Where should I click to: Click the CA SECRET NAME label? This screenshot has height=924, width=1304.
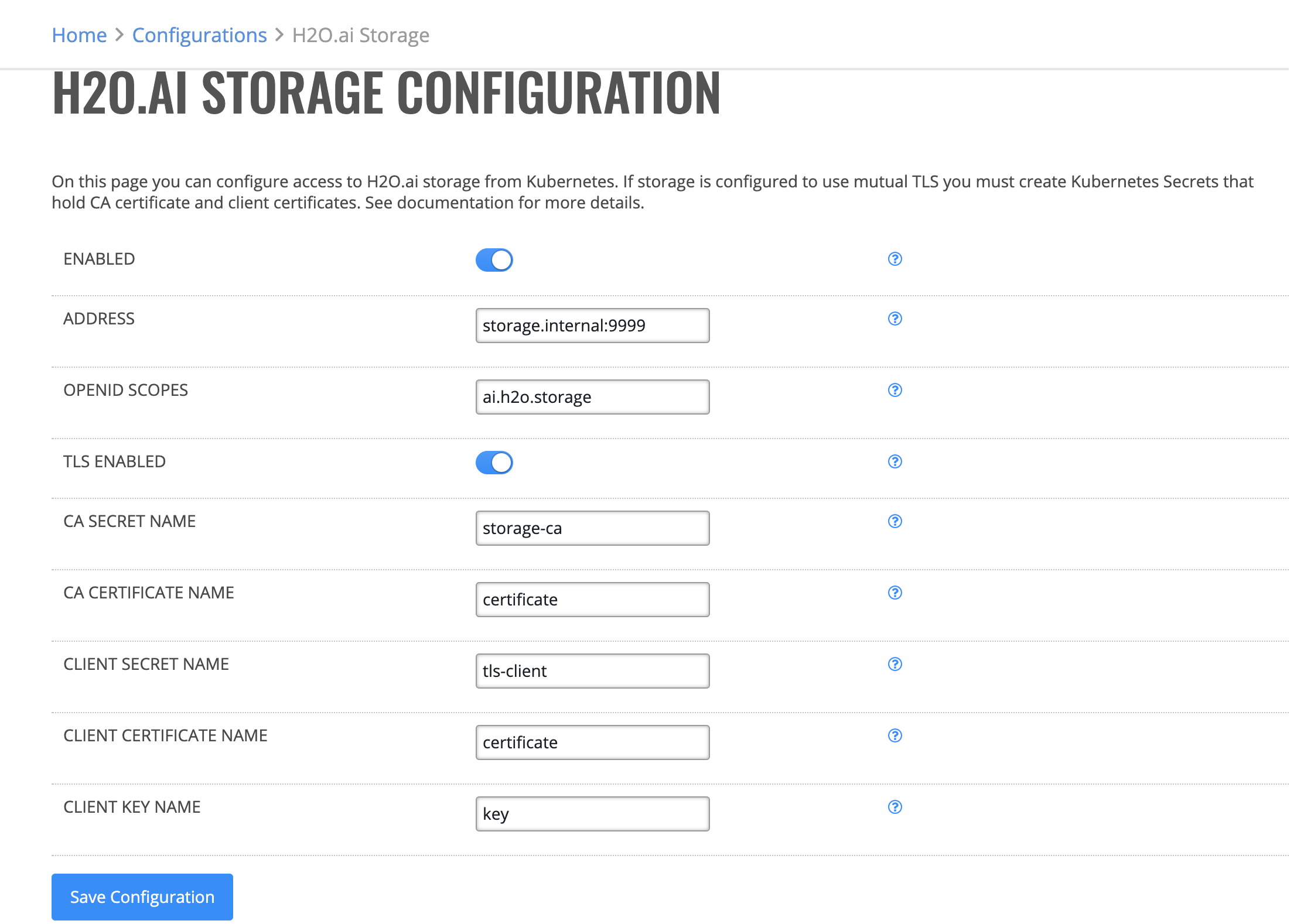(x=129, y=521)
